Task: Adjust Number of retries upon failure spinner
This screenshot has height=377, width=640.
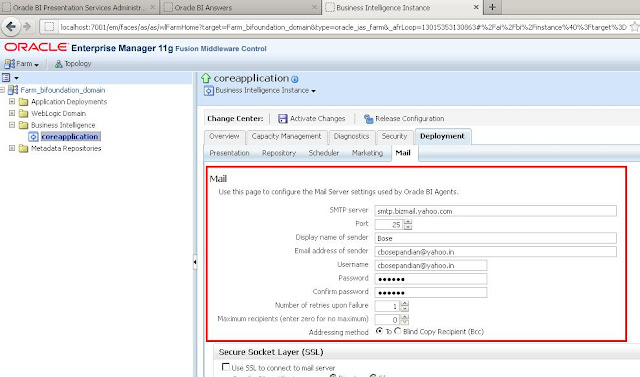Action: pyautogui.click(x=404, y=306)
